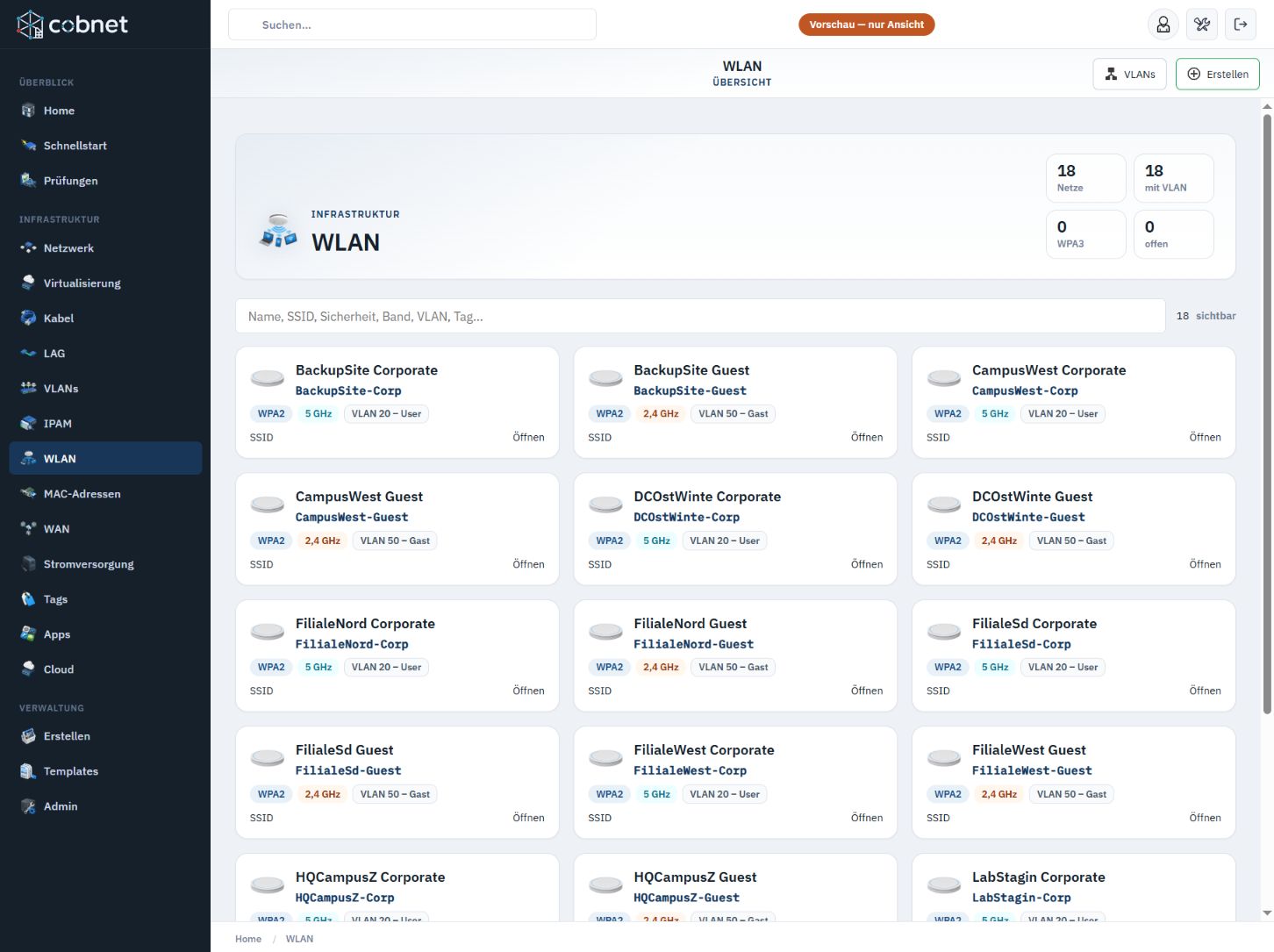Open Home in the sidebar
1274x952 pixels.
tap(105, 111)
